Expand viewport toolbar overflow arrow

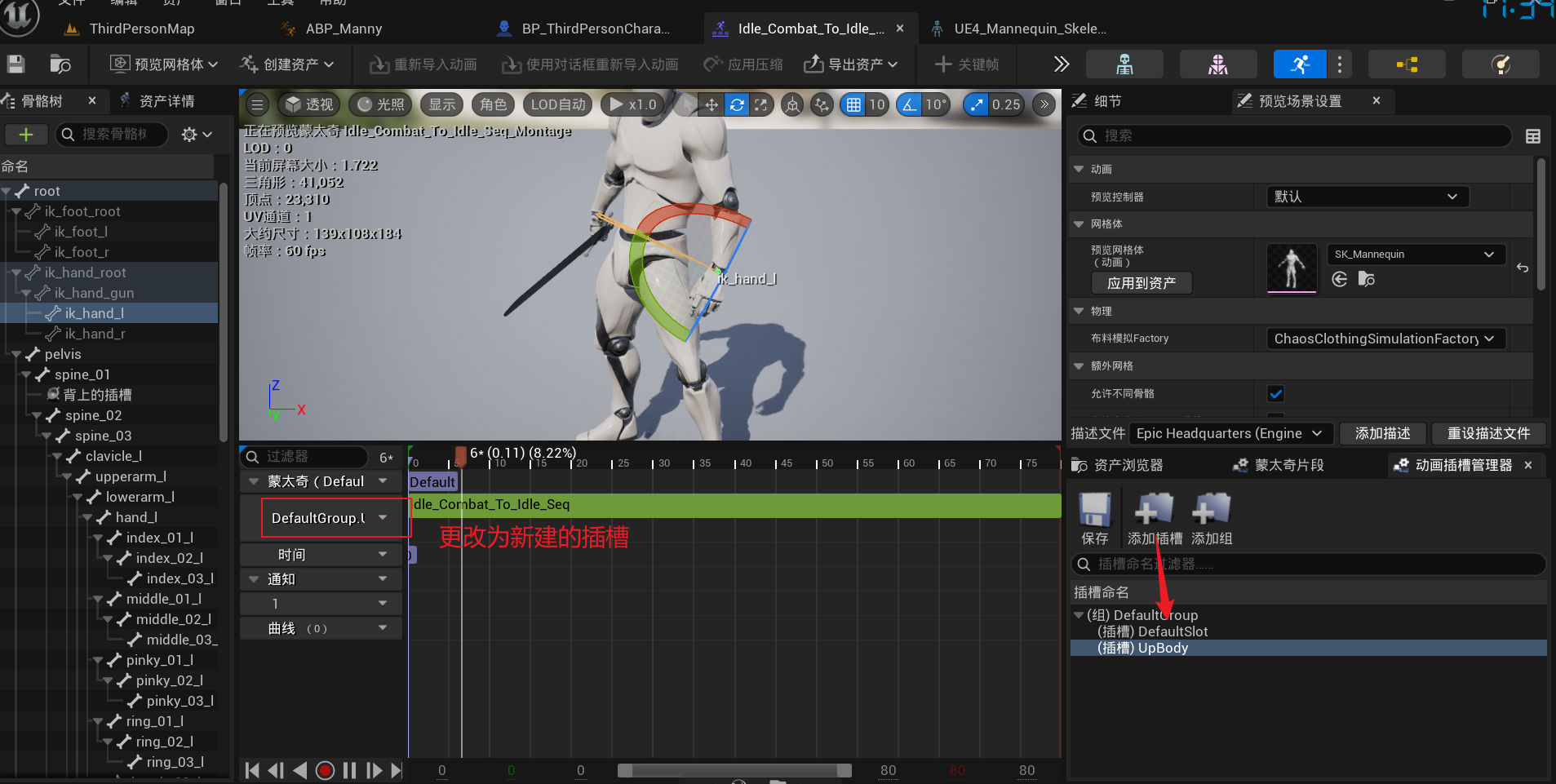pyautogui.click(x=1044, y=104)
